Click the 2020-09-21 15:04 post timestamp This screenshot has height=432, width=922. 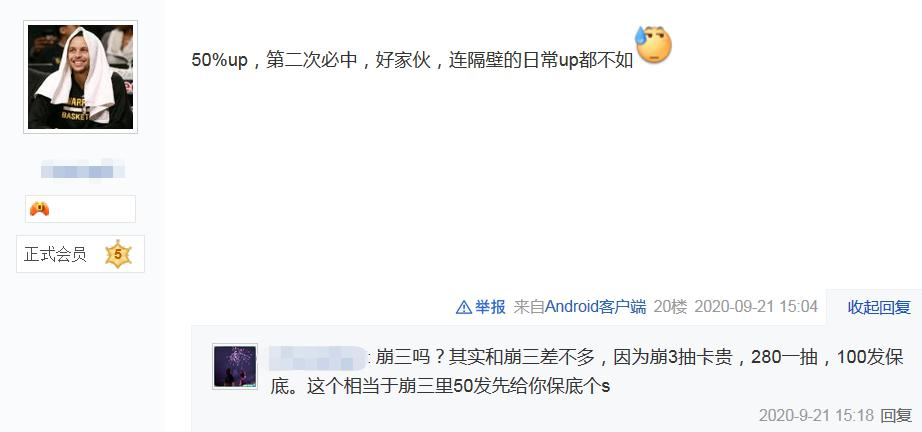coord(756,307)
